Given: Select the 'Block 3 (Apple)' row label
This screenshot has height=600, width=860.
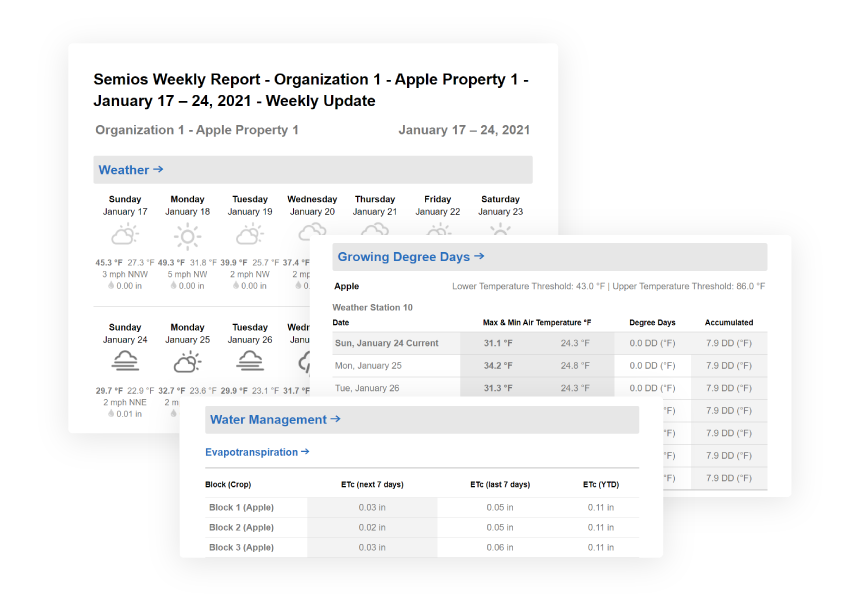Looking at the screenshot, I should (x=241, y=548).
